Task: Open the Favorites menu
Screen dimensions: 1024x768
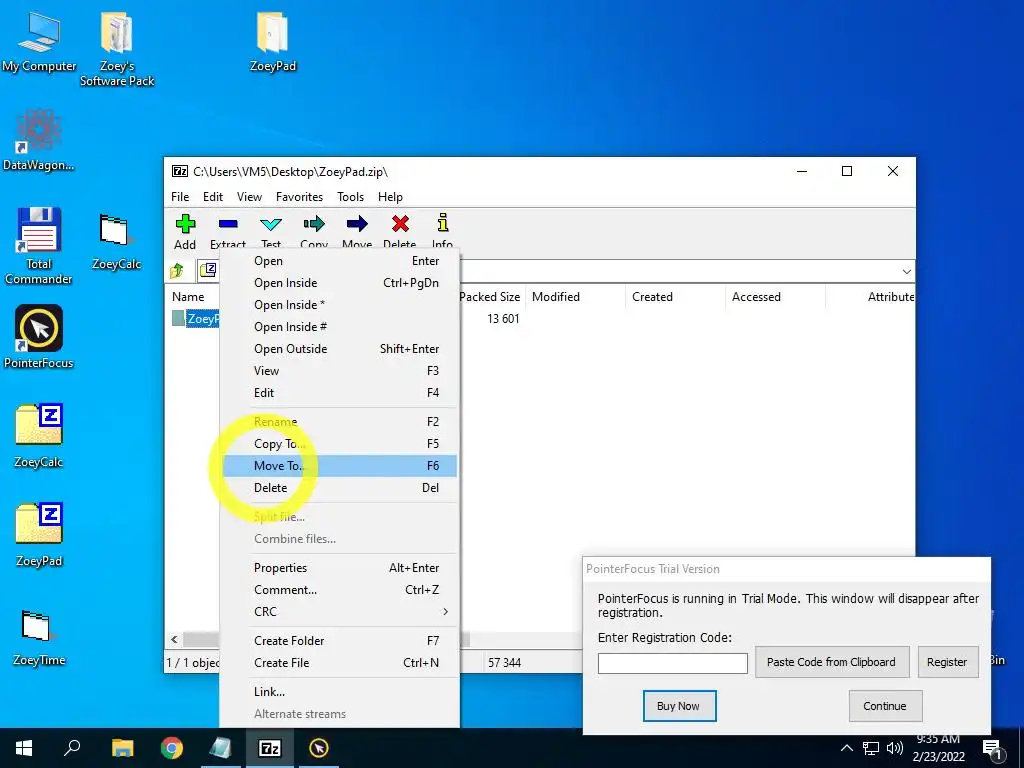Action: coord(299,197)
